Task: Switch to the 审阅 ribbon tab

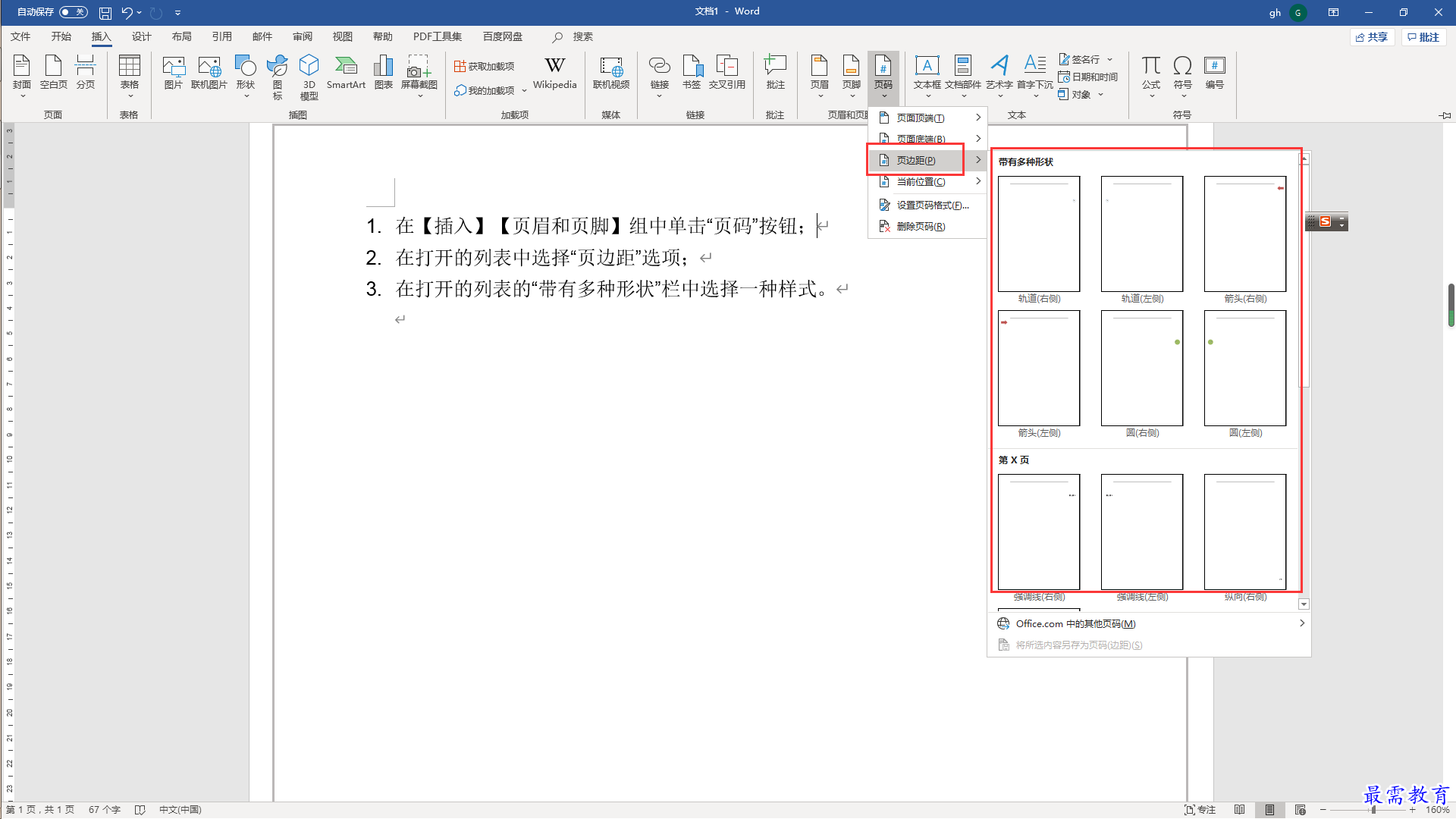Action: 302,36
